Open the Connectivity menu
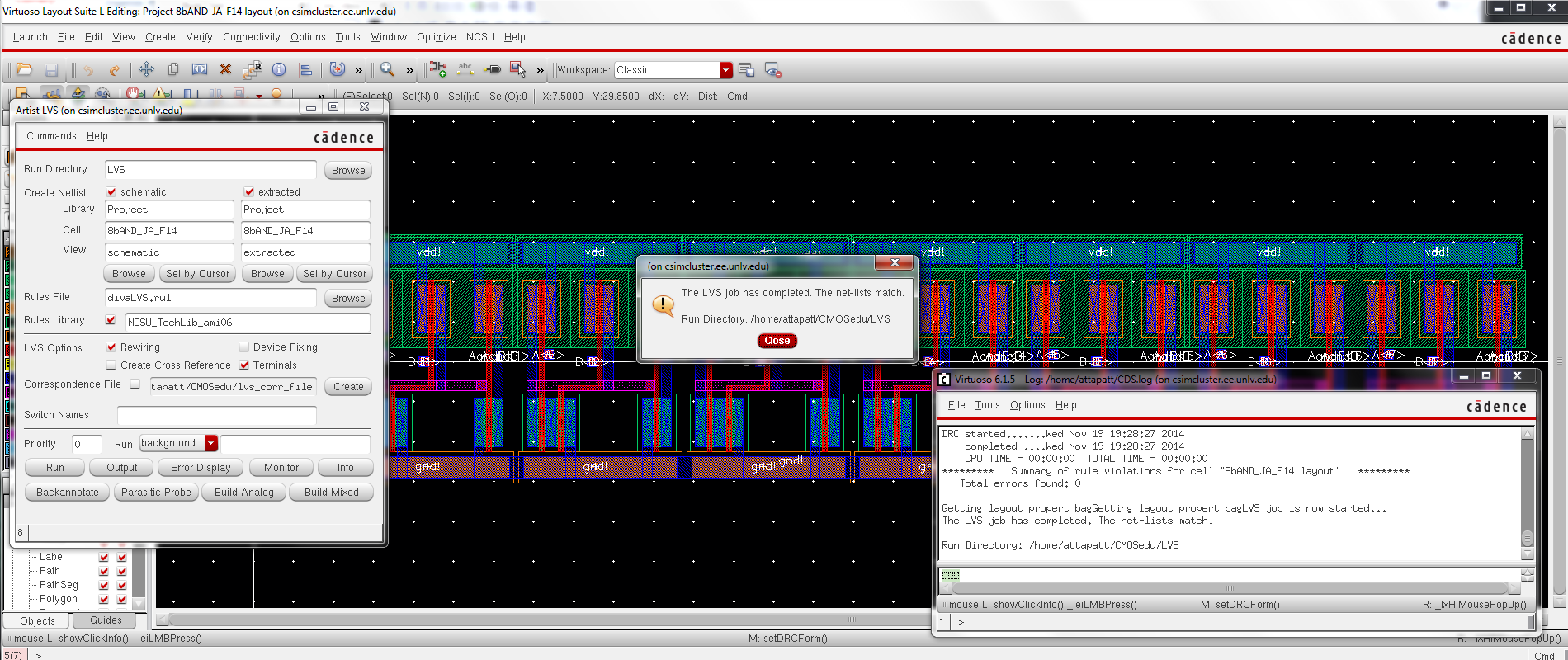Viewport: 1568px width, 660px height. pyautogui.click(x=251, y=37)
